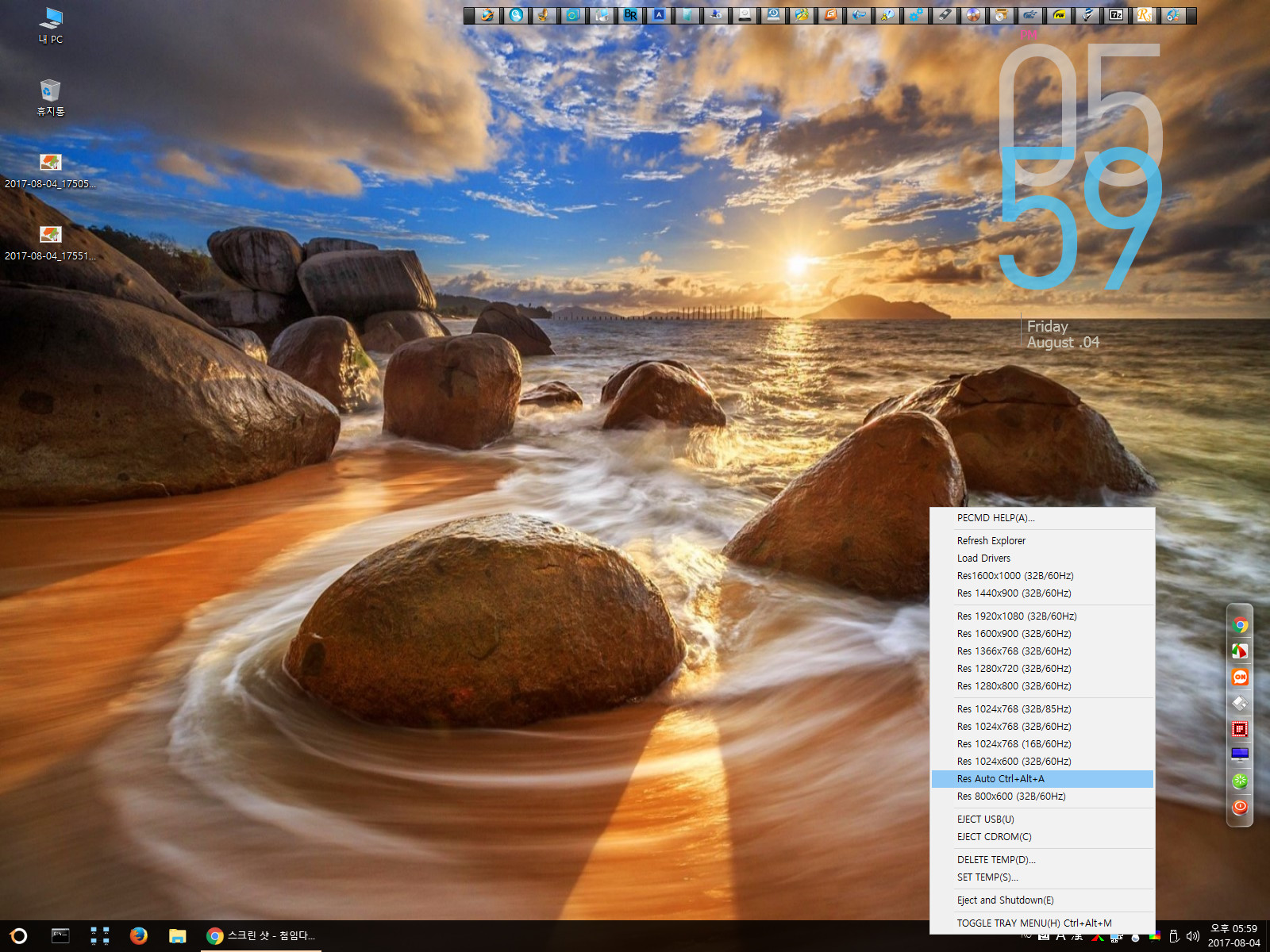This screenshot has width=1270, height=952.
Task: Click the first icon in top launcher bar
Action: (487, 15)
